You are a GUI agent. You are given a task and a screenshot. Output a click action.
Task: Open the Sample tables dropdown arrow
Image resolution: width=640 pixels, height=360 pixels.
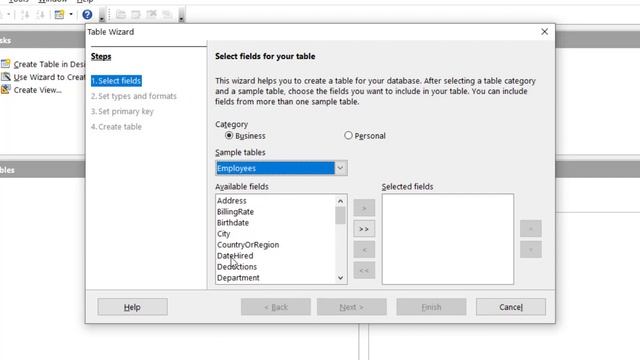pyautogui.click(x=340, y=168)
